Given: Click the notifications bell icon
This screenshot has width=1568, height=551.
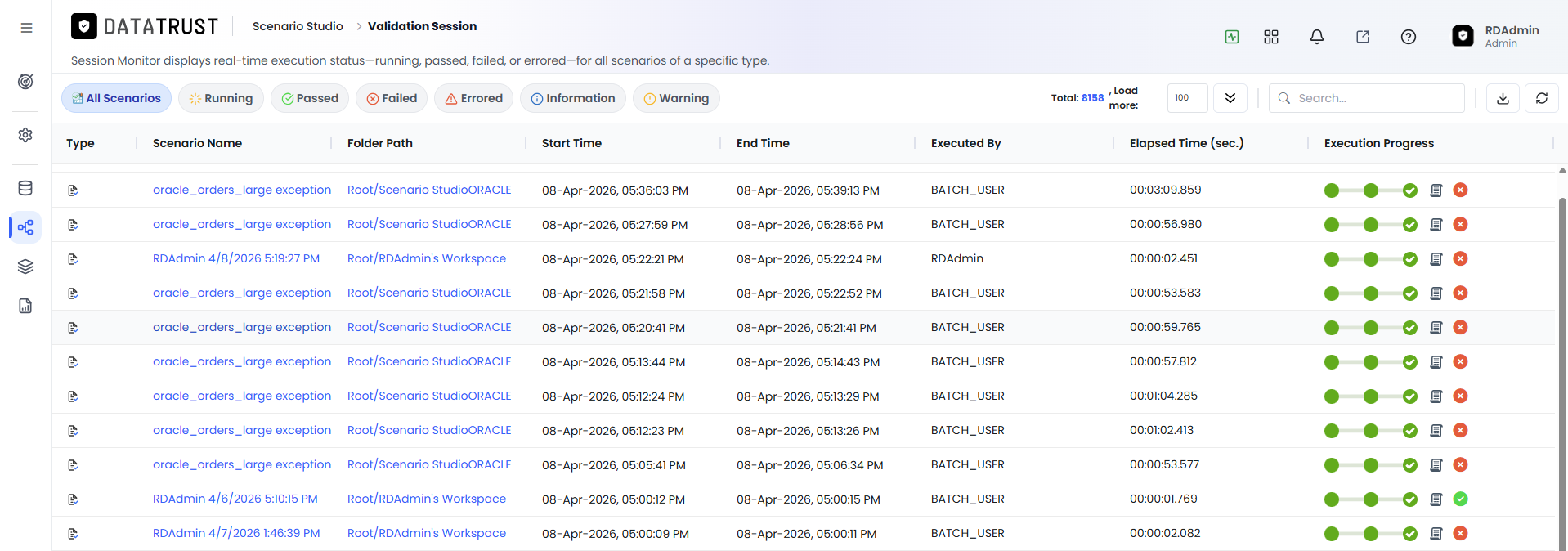Looking at the screenshot, I should pos(1317,37).
